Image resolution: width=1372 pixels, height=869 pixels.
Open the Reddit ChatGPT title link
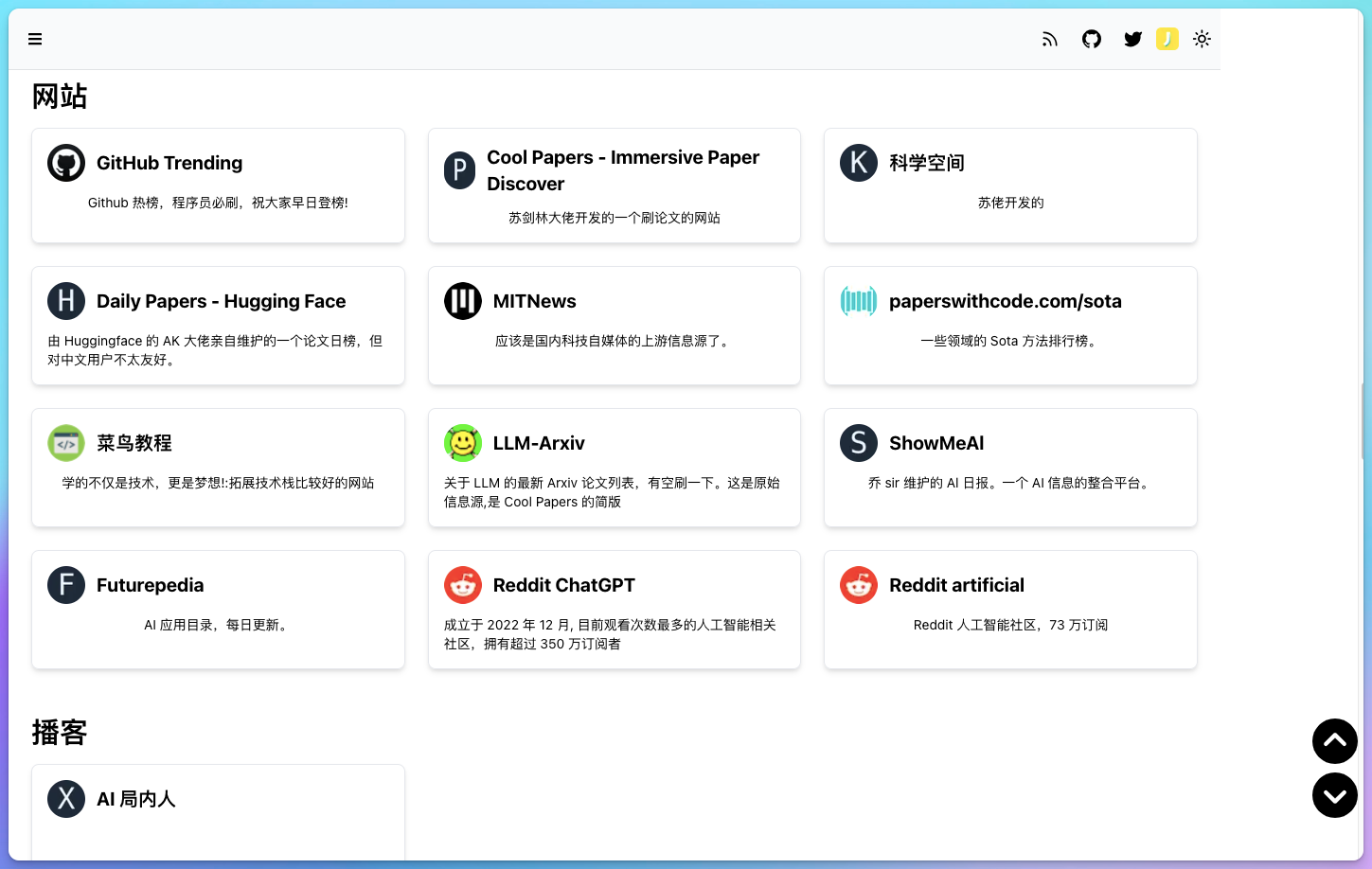[564, 585]
